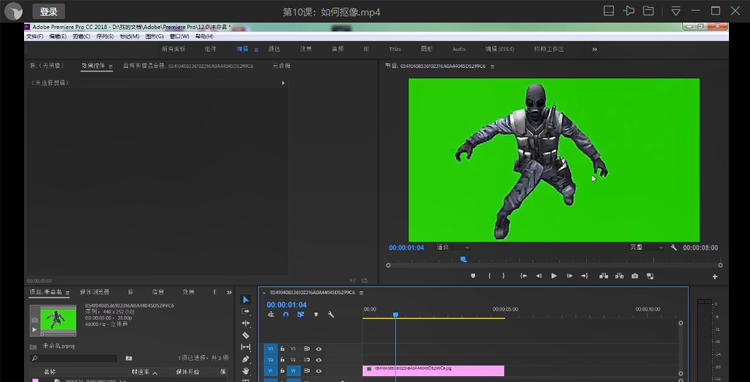The width and height of the screenshot is (750, 382).
Task: Click the project search input field
Action: coord(74,358)
